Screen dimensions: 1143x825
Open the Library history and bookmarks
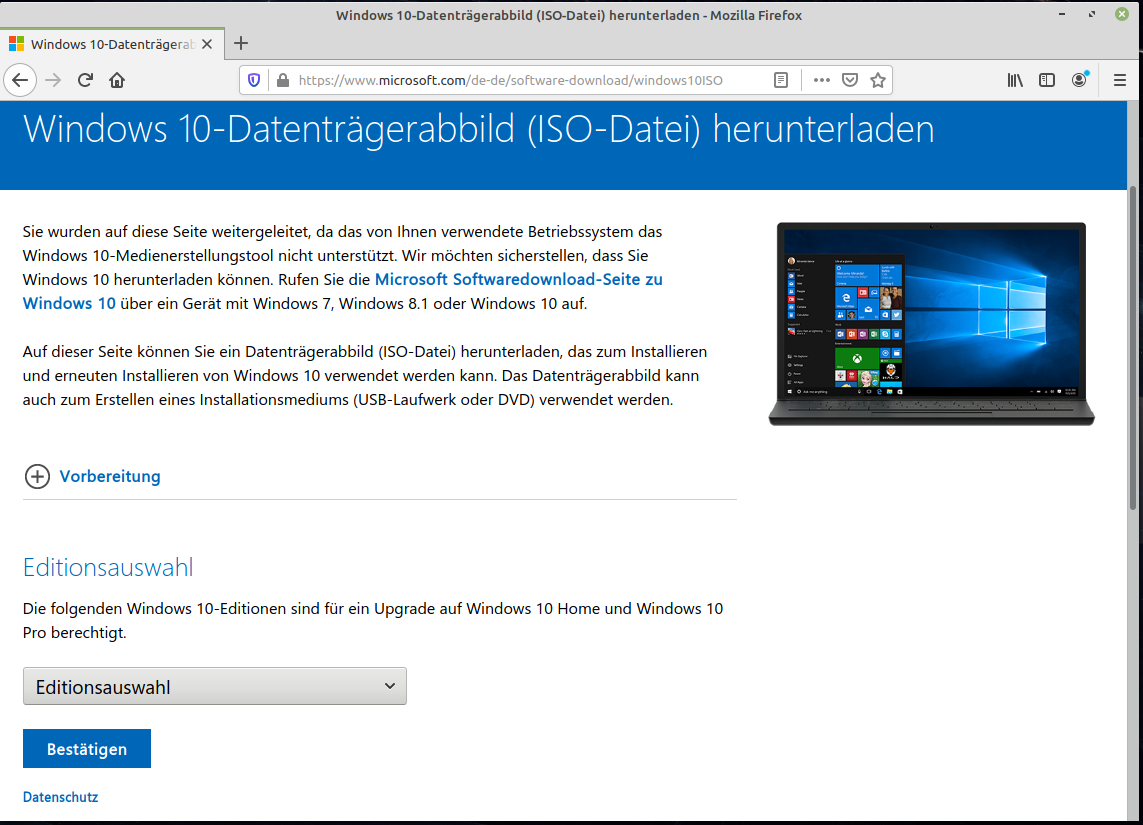point(1015,80)
